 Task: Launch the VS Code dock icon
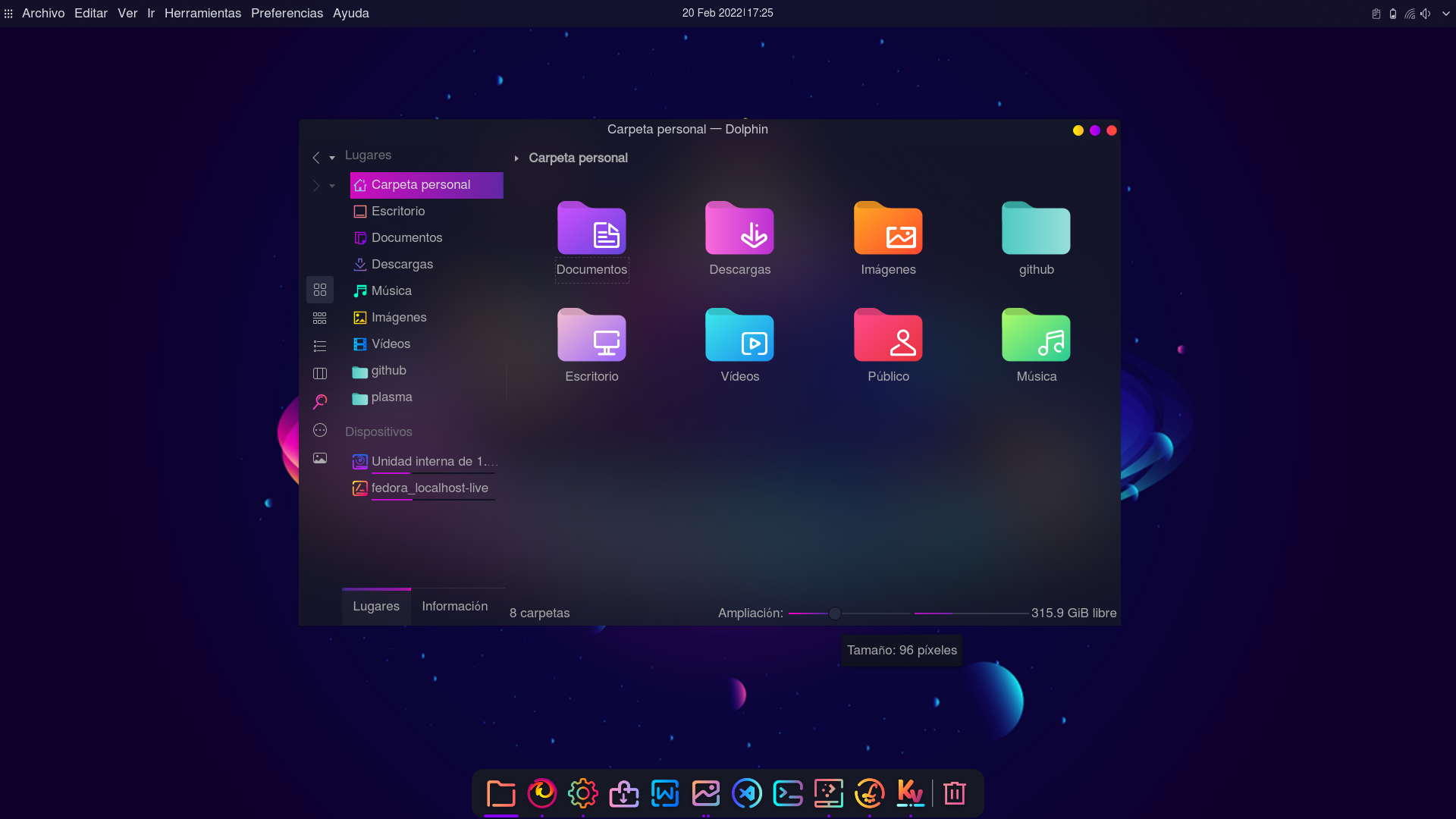[747, 793]
